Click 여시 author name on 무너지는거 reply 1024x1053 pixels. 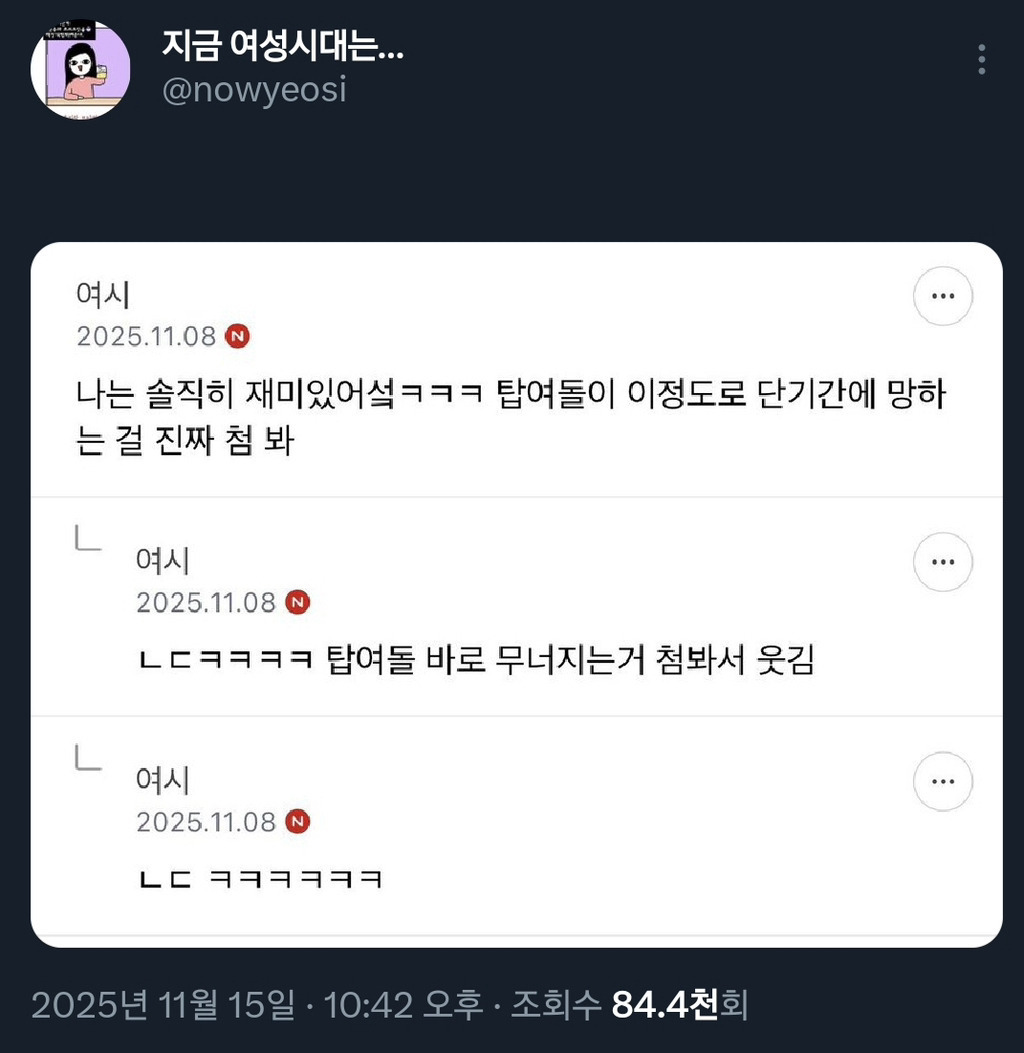[163, 561]
